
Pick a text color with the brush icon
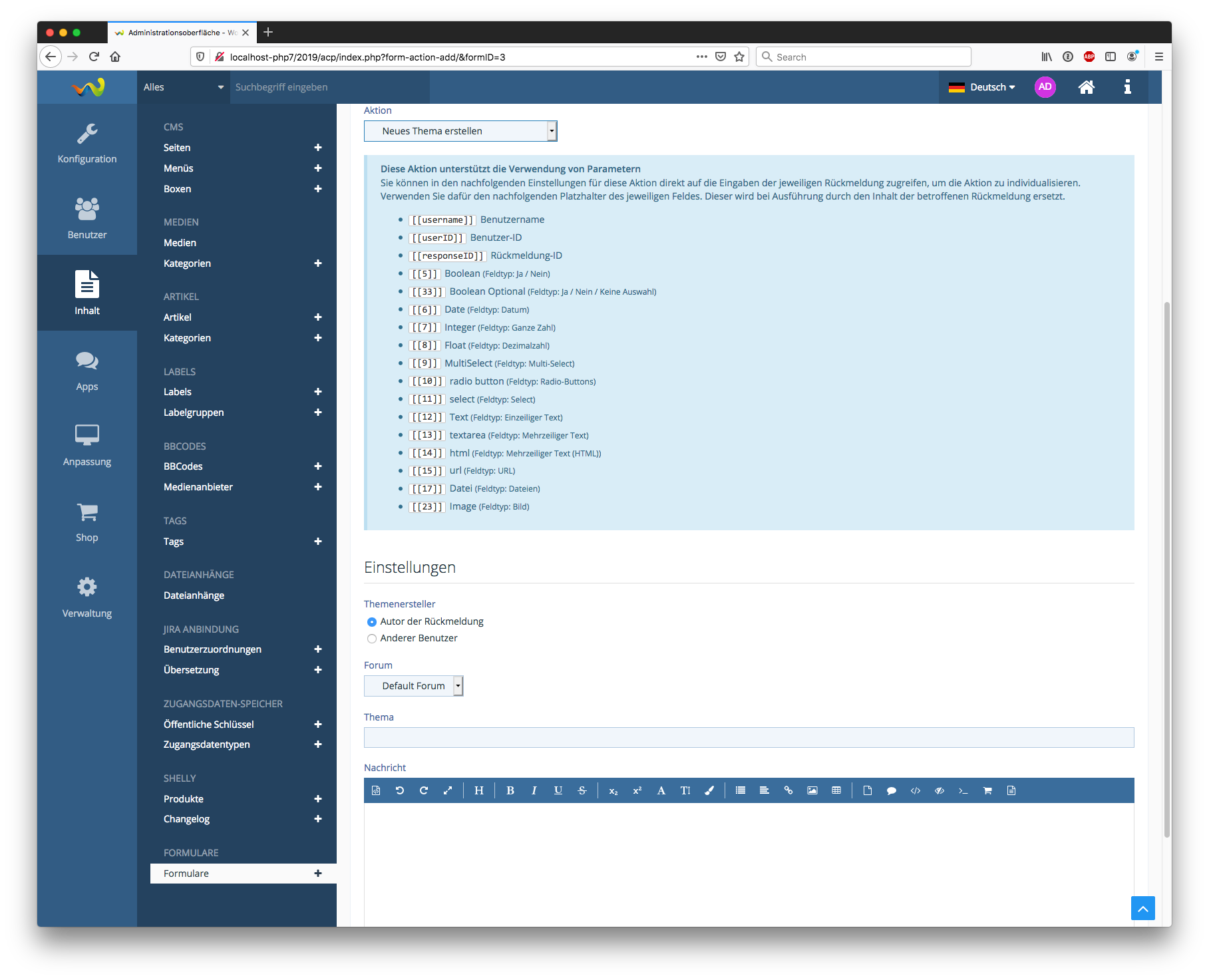[x=709, y=790]
